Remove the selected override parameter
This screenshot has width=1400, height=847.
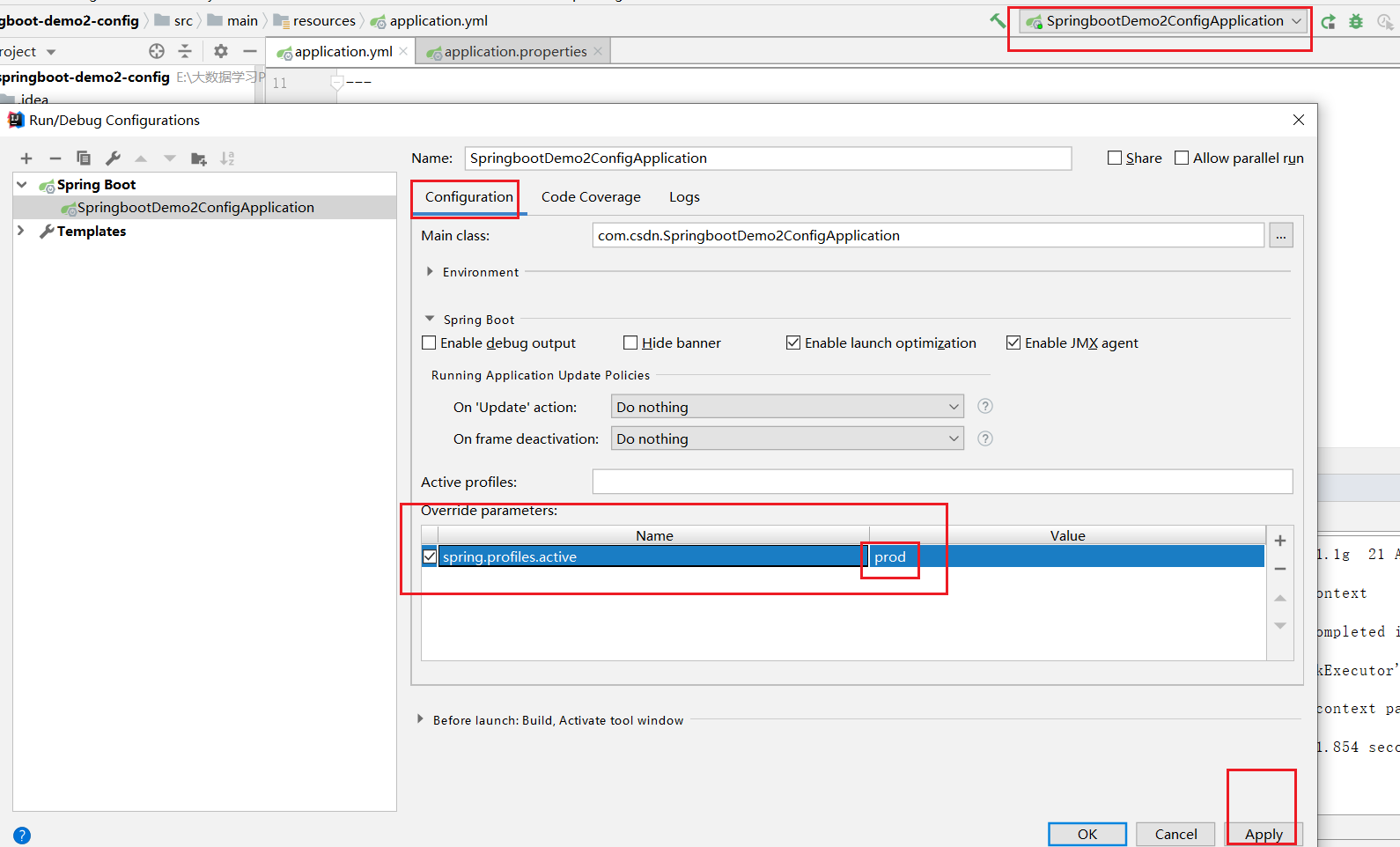(1280, 570)
